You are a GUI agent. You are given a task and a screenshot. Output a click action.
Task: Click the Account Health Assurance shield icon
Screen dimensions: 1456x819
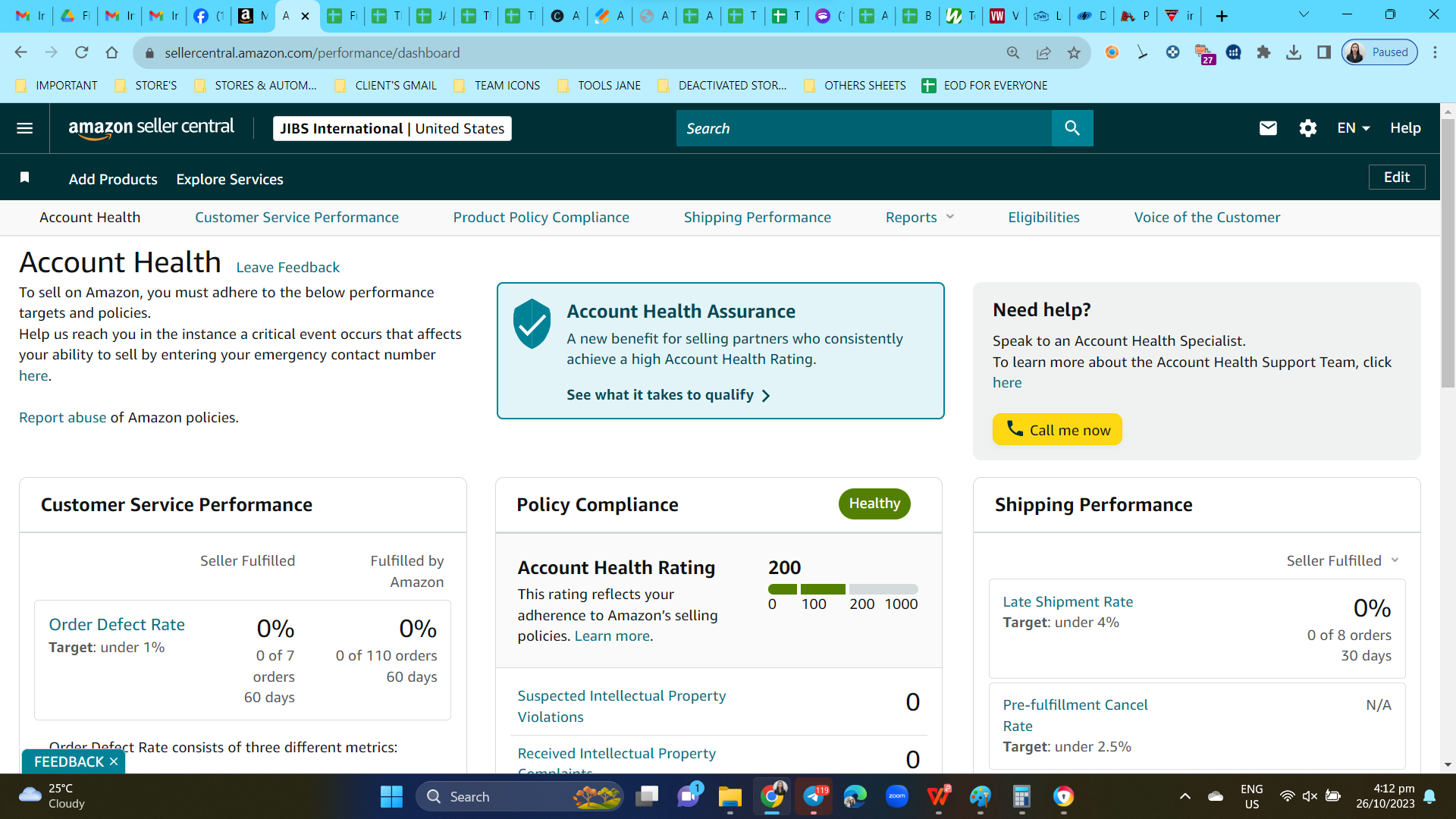coord(532,324)
